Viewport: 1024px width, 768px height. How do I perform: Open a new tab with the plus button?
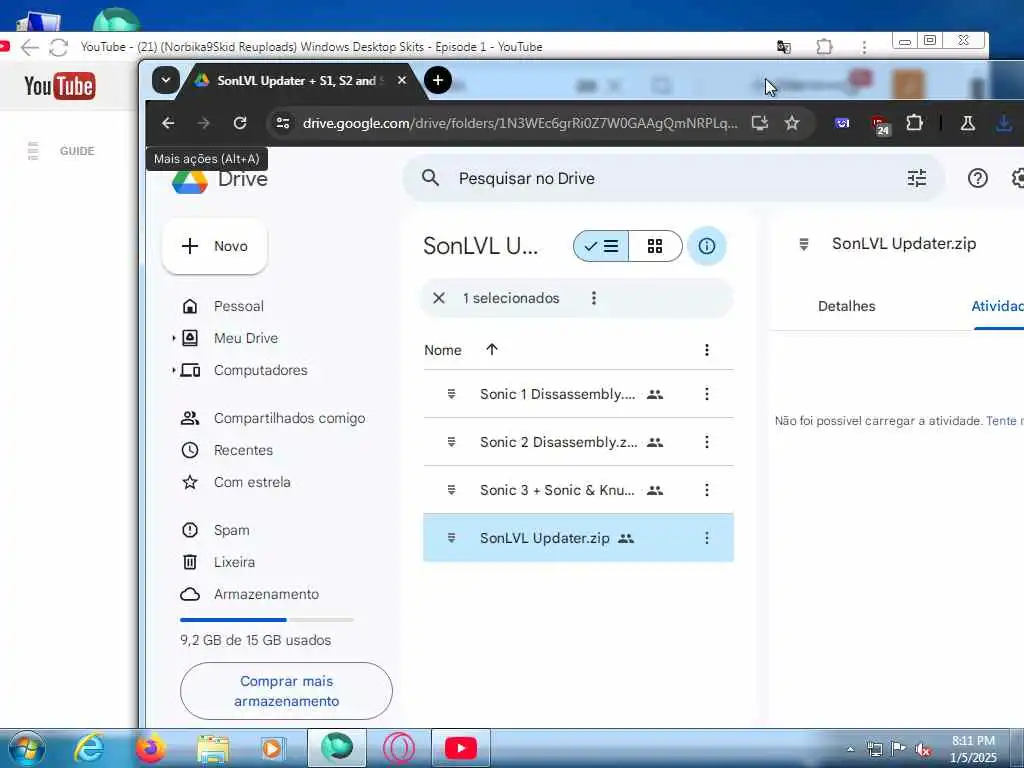[x=438, y=80]
